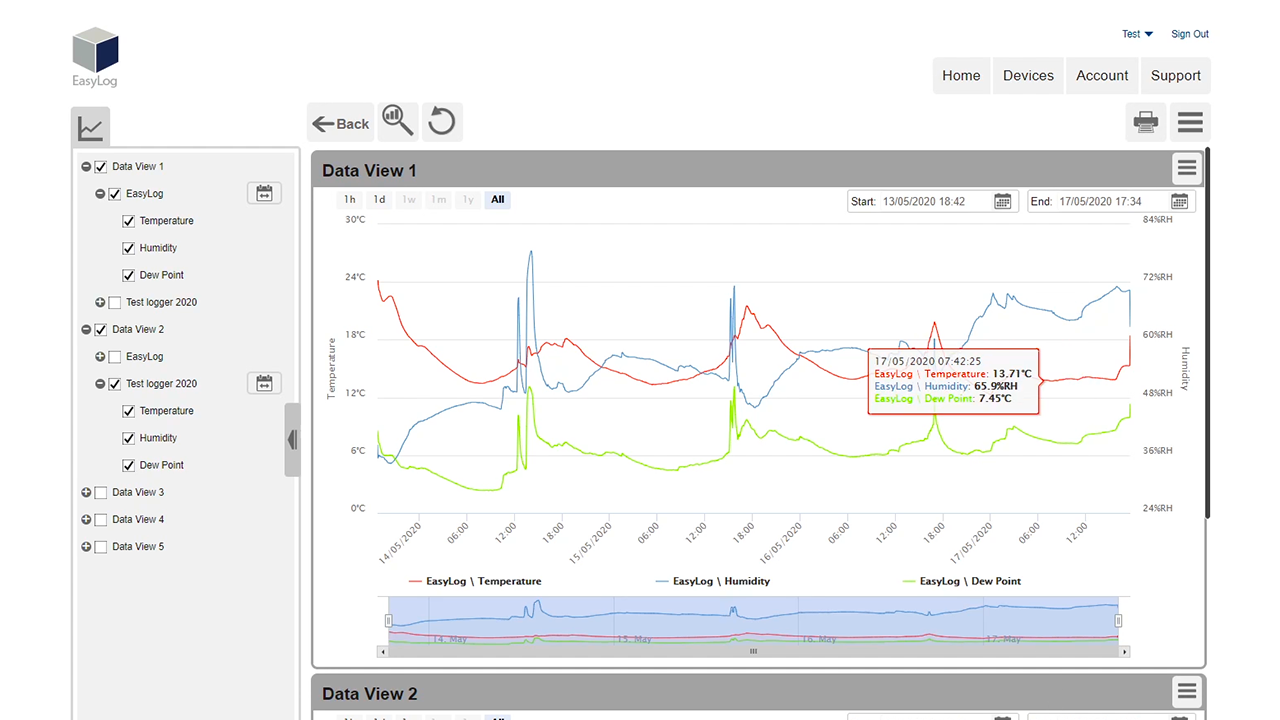The image size is (1280, 720).
Task: Expand the Data View 3 node
Action: point(86,492)
